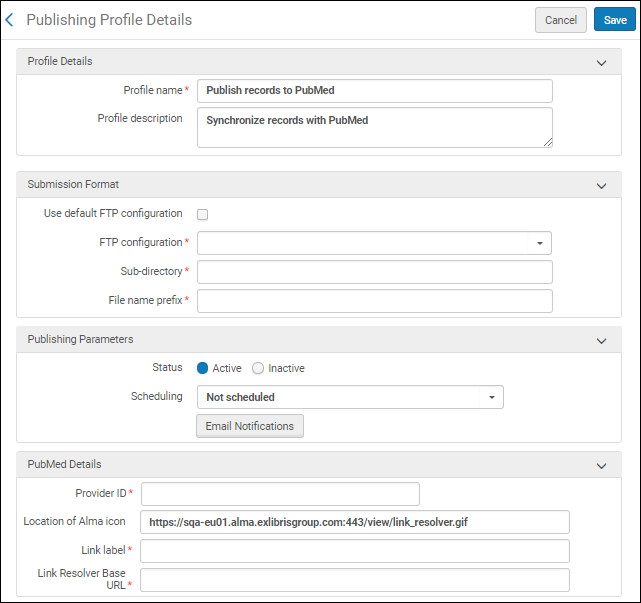
Task: Click the Publishing Profile Details heading
Action: pyautogui.click(x=109, y=20)
